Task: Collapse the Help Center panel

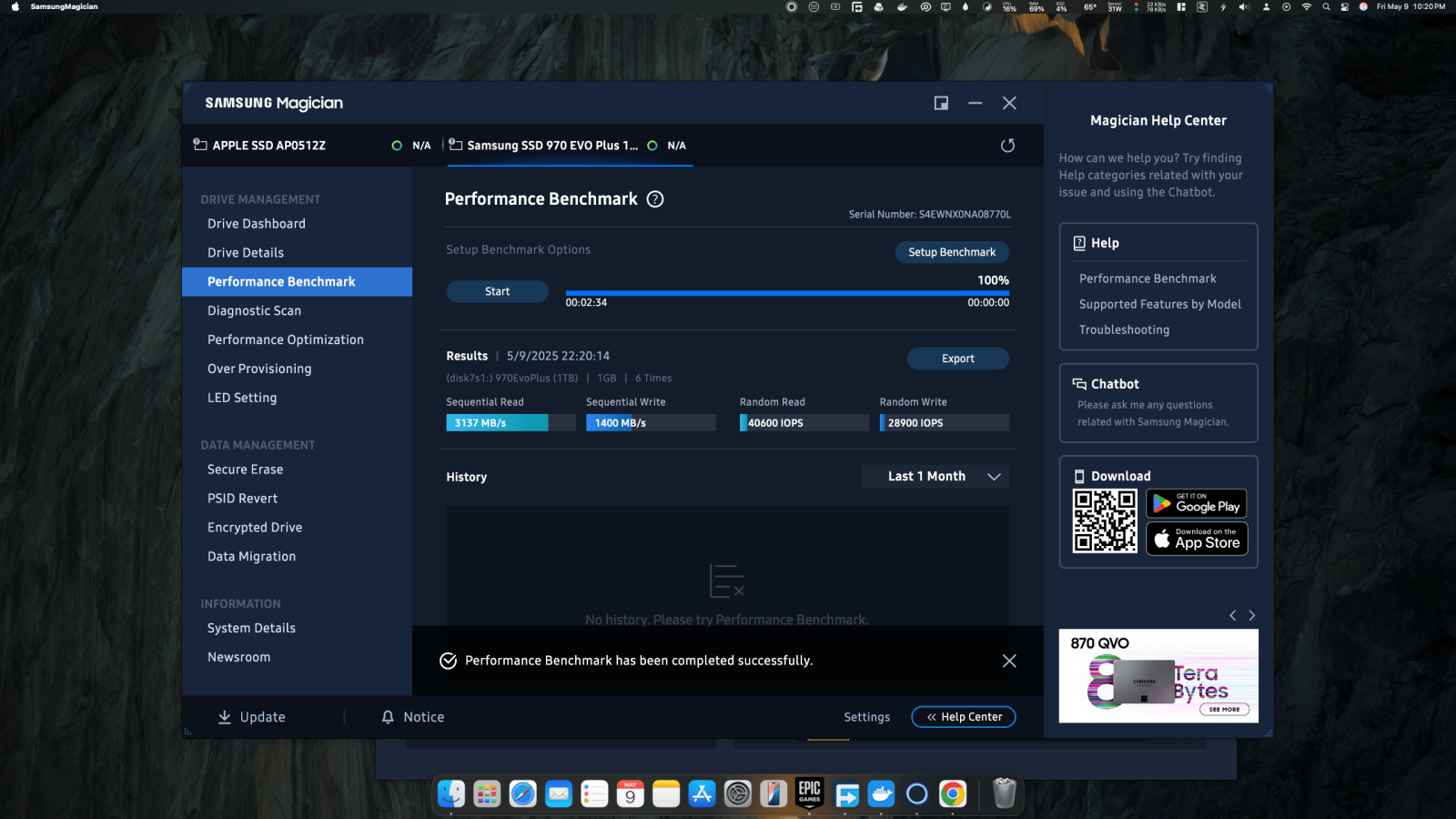Action: point(964,717)
